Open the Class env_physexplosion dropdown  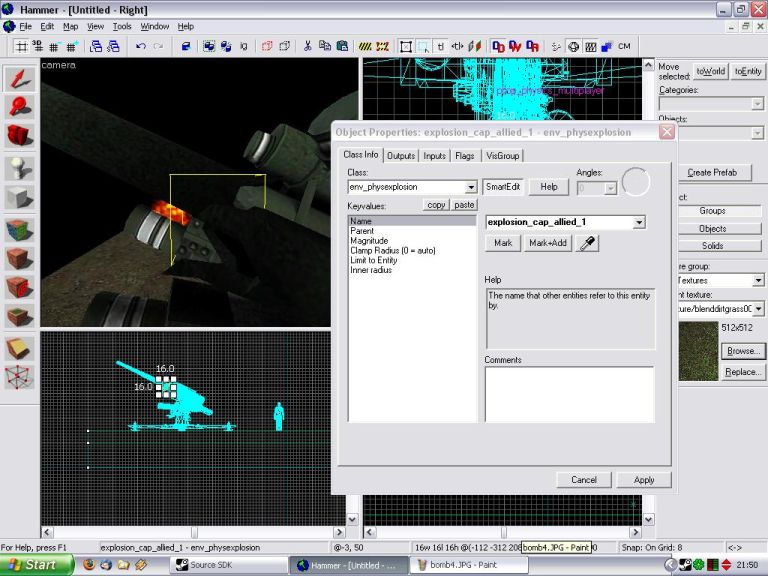click(471, 187)
